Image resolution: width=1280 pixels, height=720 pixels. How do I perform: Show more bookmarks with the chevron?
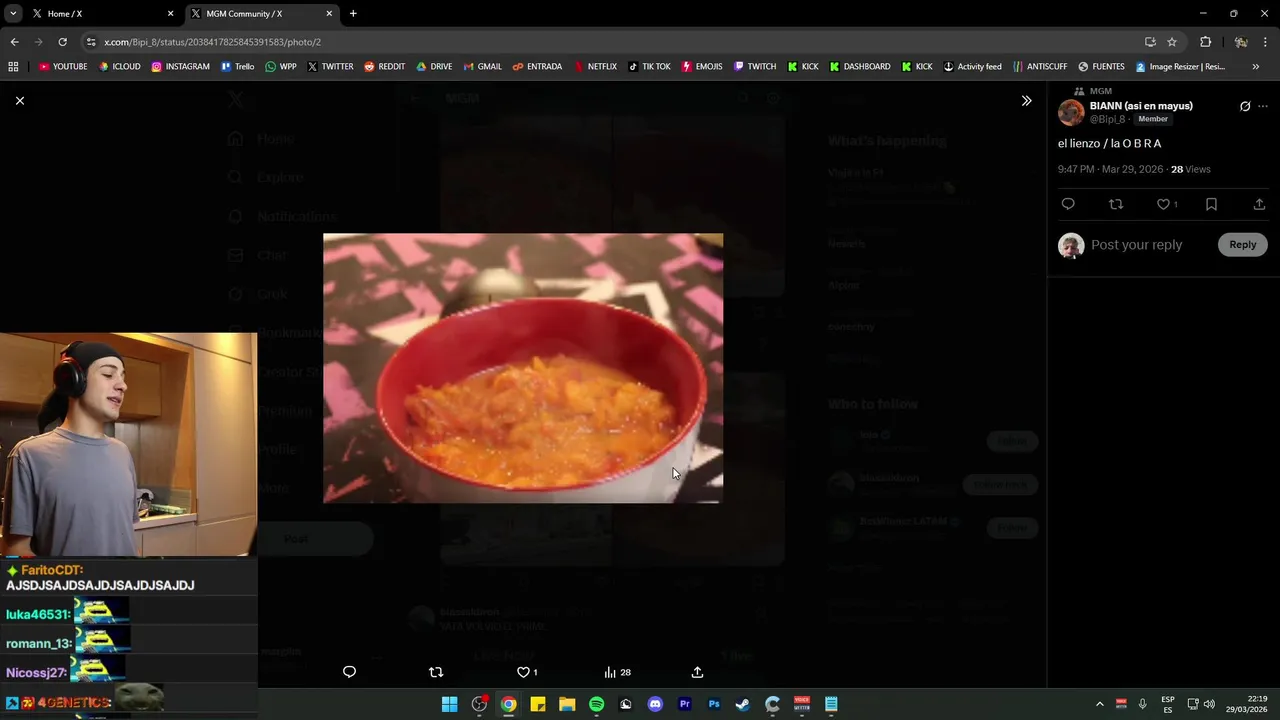(x=1256, y=67)
